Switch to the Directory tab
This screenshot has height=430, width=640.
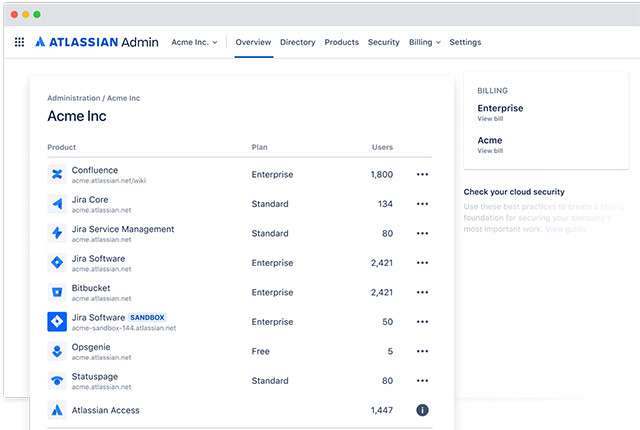tap(297, 42)
